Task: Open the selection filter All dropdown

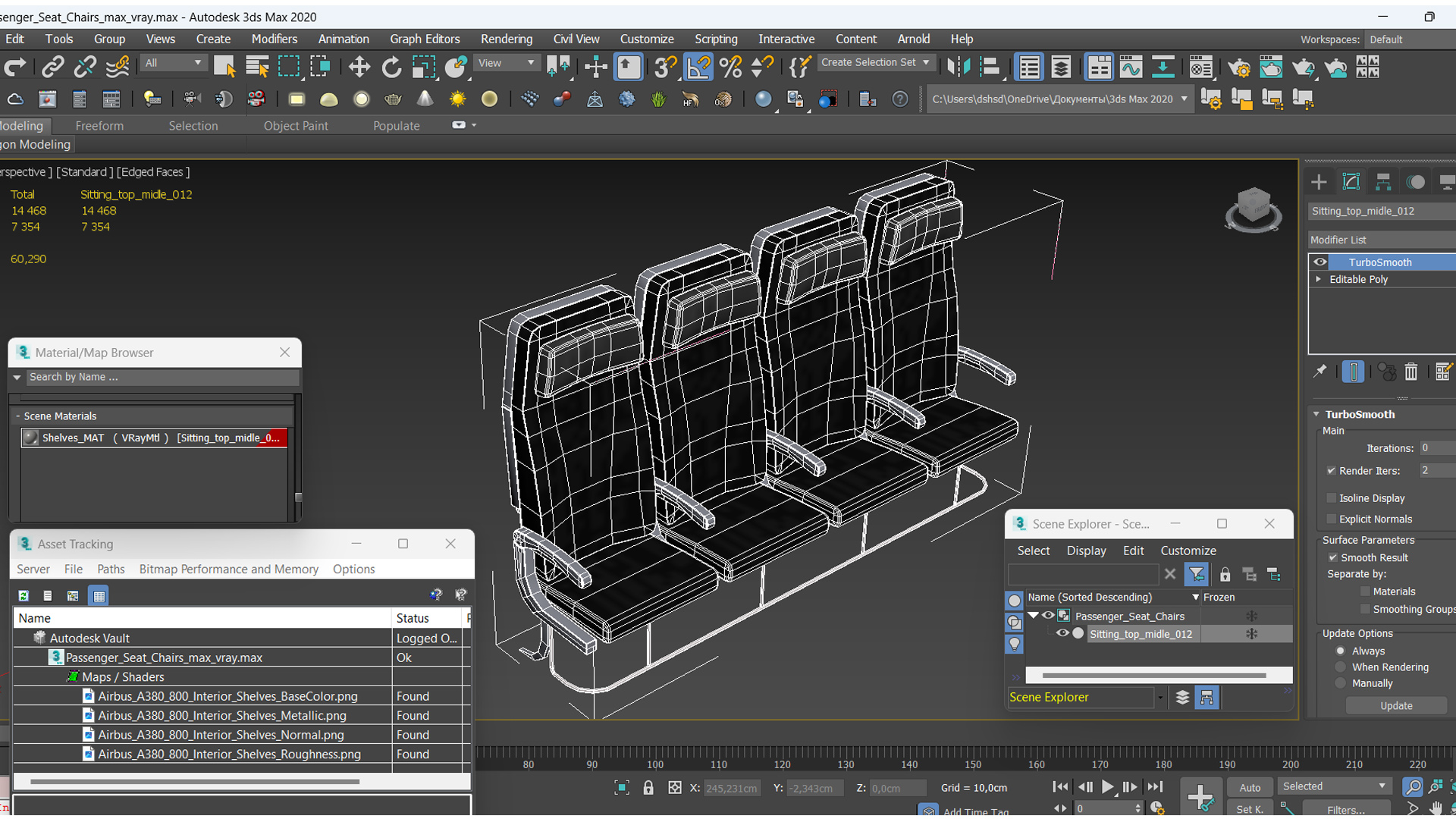Action: [174, 63]
